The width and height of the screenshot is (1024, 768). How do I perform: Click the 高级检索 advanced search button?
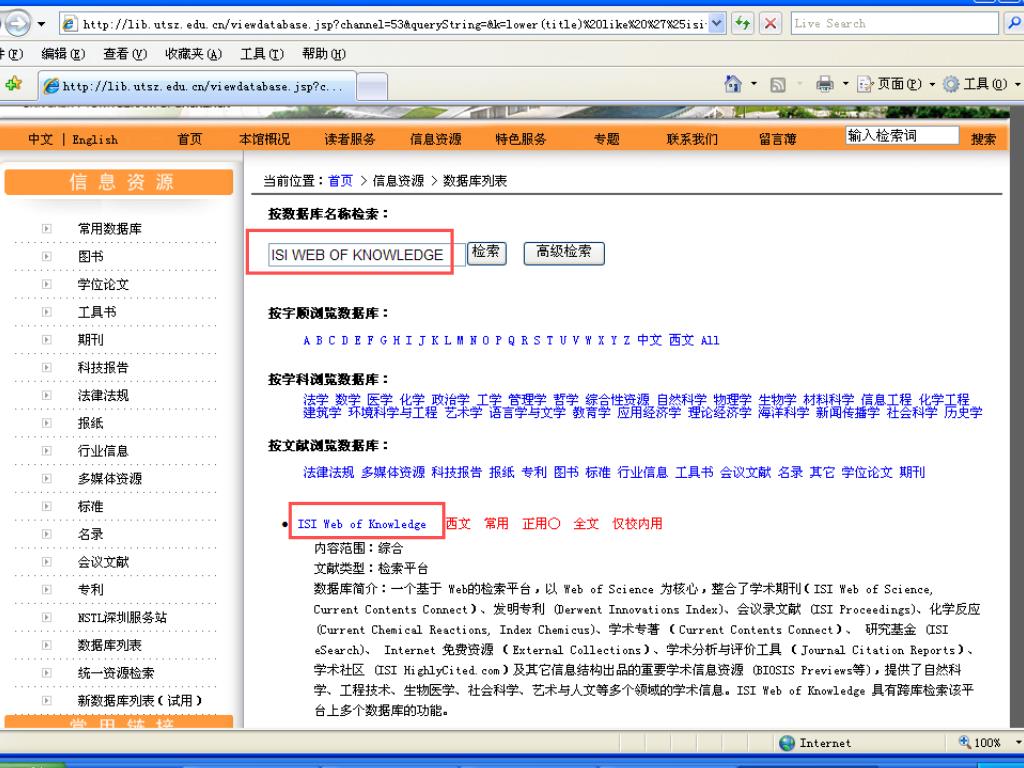564,252
